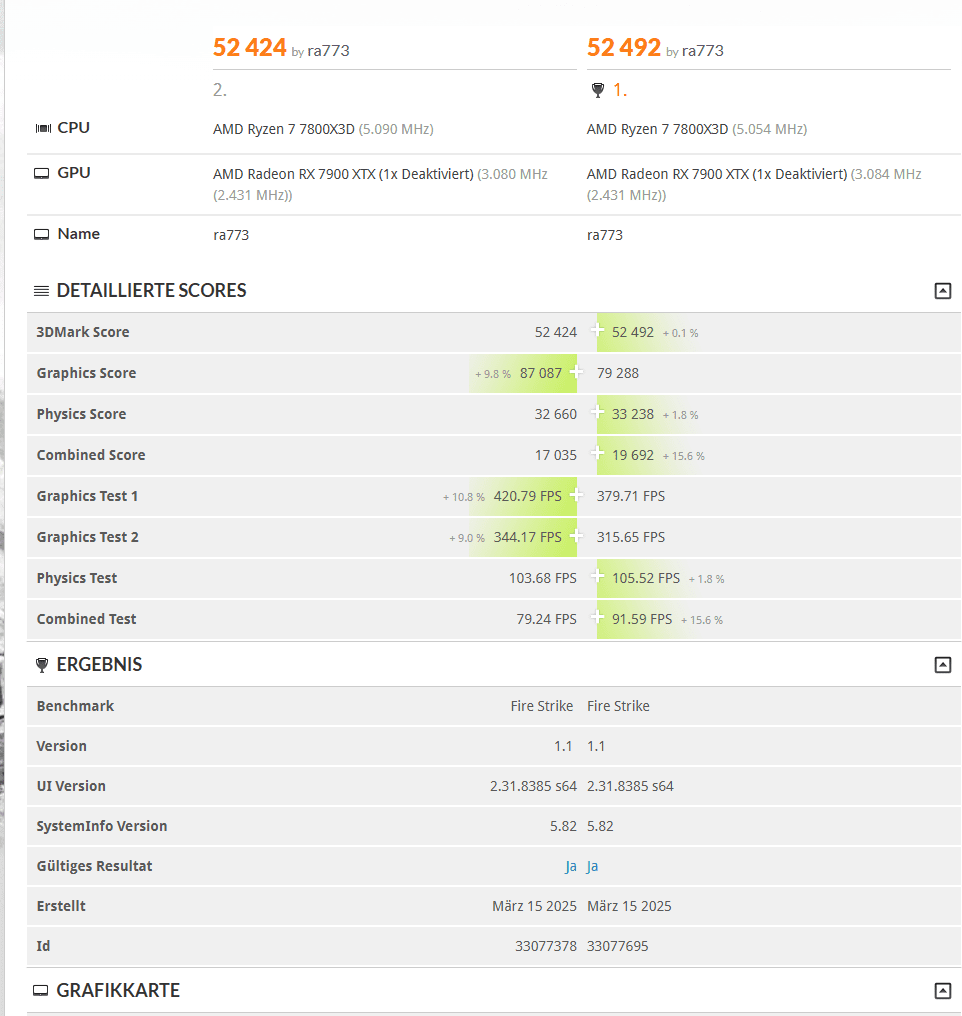The image size is (962, 1016).
Task: Click the 91.59 FPS Combined Test value
Action: [x=642, y=619]
